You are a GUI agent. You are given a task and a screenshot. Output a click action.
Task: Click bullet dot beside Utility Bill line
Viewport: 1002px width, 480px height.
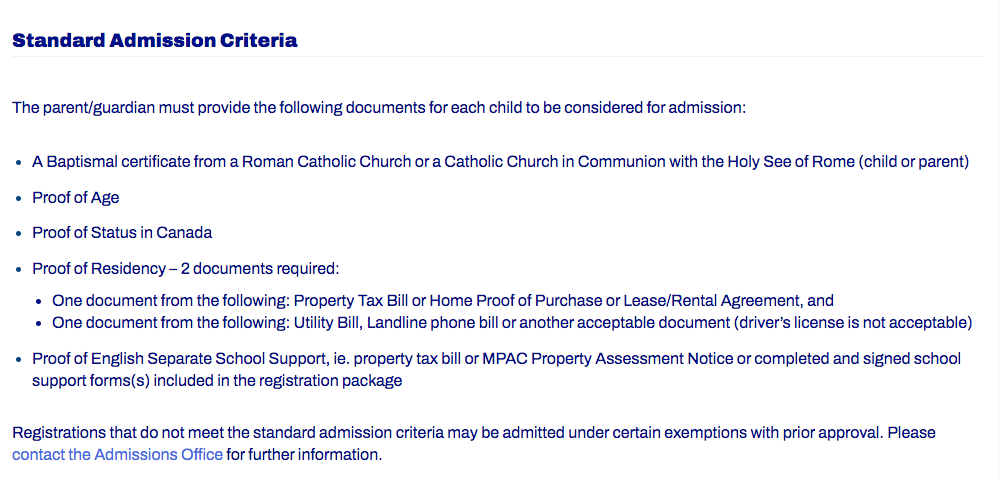(x=39, y=324)
